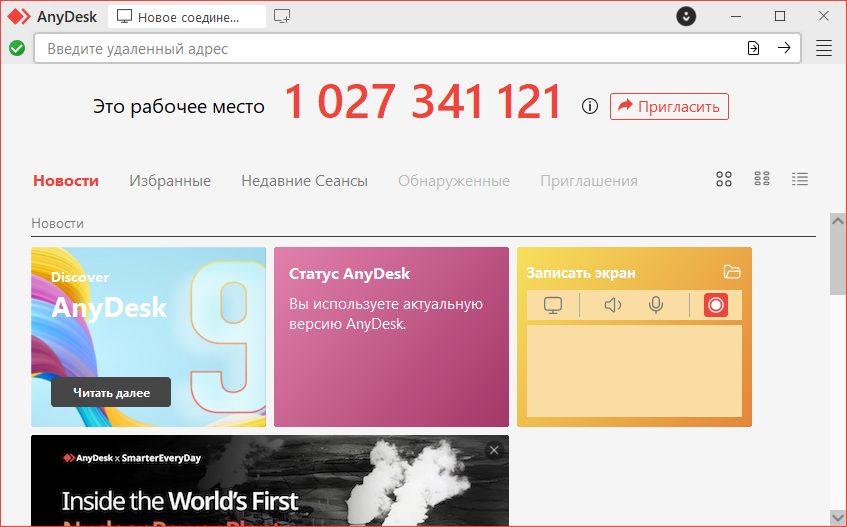847x527 pixels.
Task: Click the Новости section heading above the cards
Action: pyautogui.click(x=57, y=223)
